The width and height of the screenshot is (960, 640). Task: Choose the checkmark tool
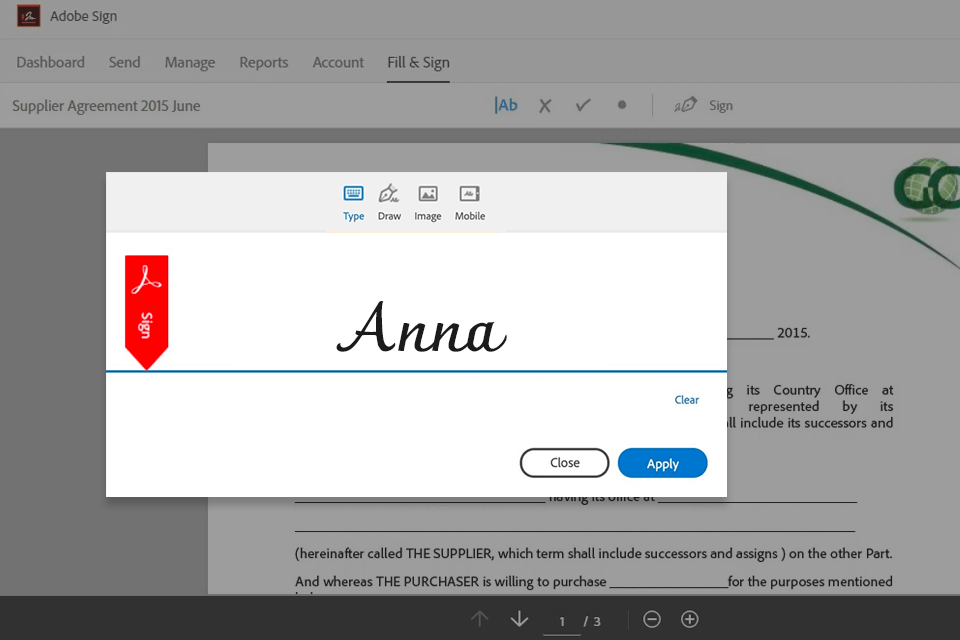583,105
